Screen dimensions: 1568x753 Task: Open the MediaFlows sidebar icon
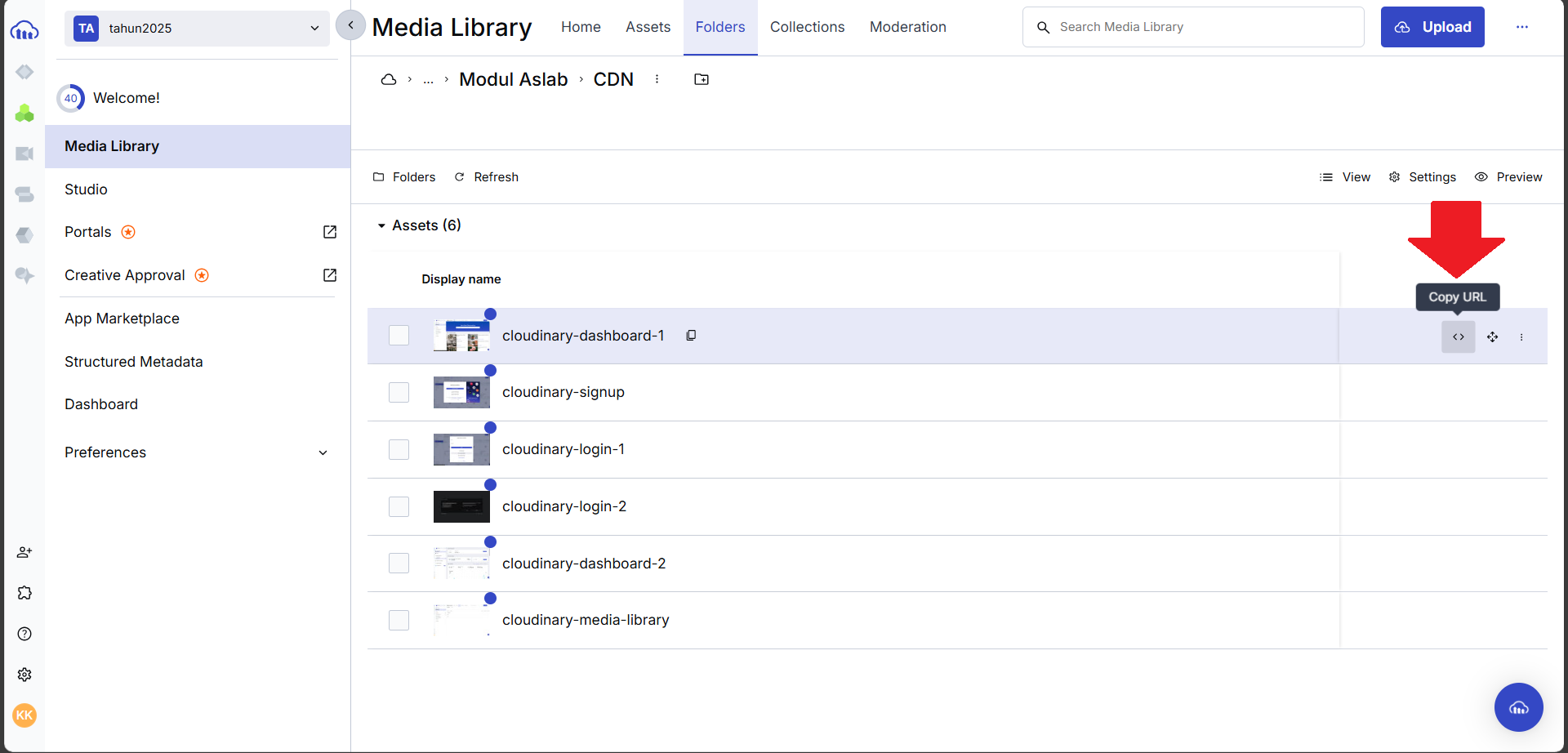click(24, 194)
